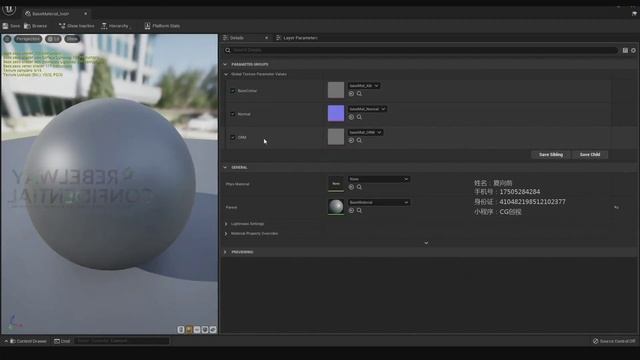Screen dimensions: 640x360
Task: Open the Phys Material asset dropdown
Action: click(x=379, y=179)
